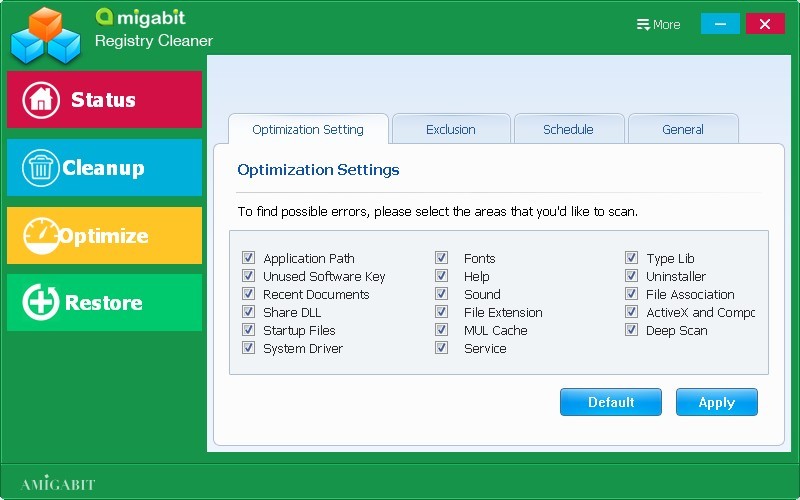
Task: Uncheck the Uninstaller checkbox
Action: coord(631,276)
